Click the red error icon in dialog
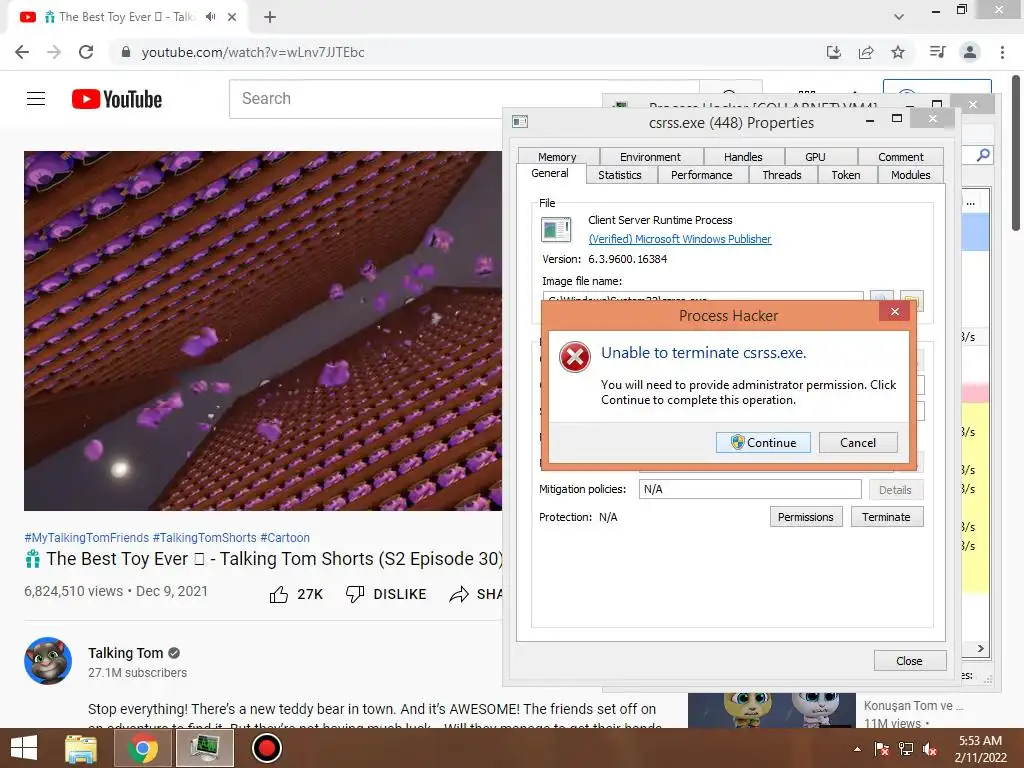Image resolution: width=1024 pixels, height=768 pixels. [575, 357]
